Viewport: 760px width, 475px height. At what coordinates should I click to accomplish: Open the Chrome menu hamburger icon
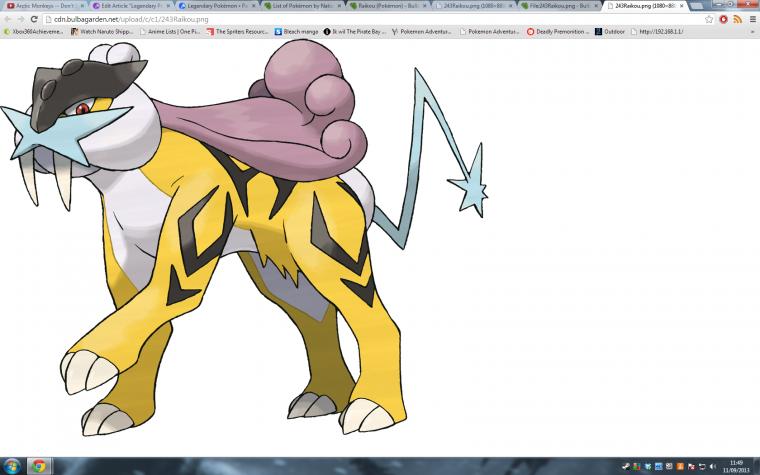coord(753,19)
